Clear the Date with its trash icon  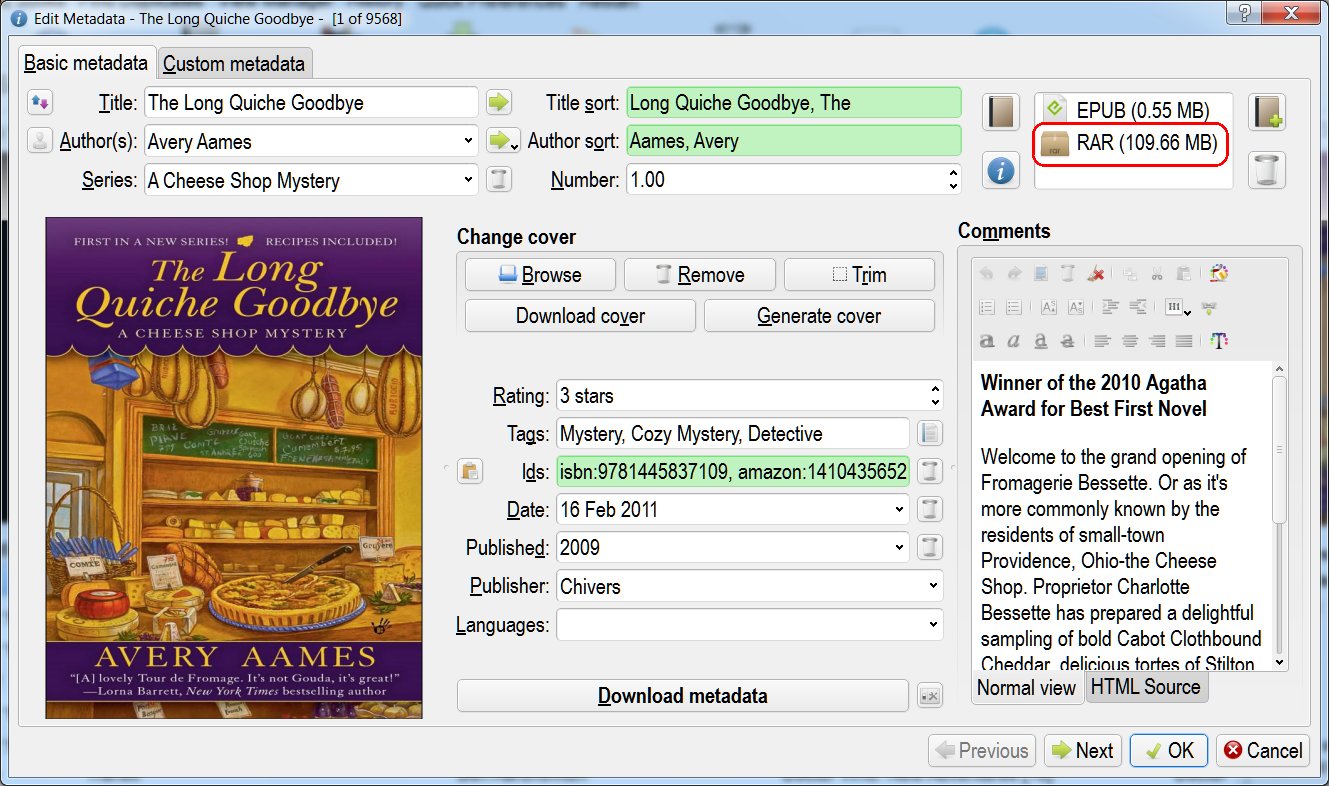coord(930,509)
